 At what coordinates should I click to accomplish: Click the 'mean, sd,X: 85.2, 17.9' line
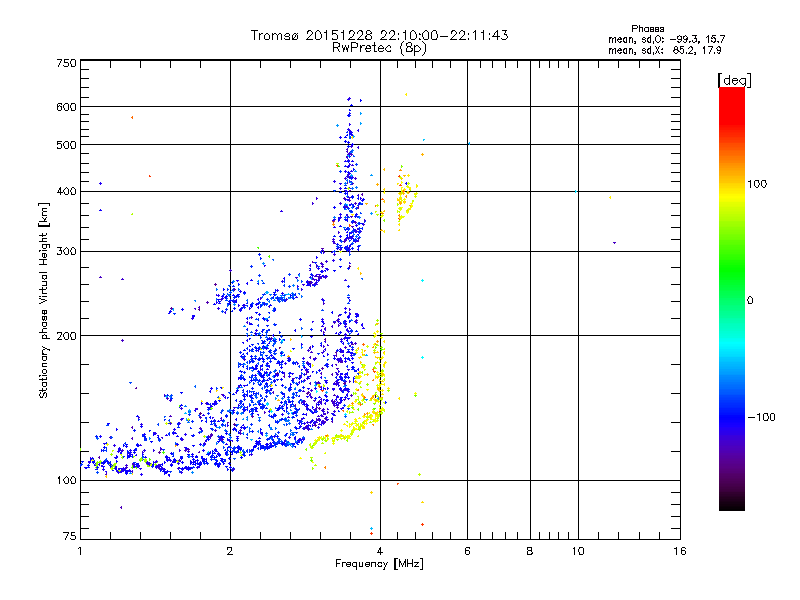(x=664, y=51)
